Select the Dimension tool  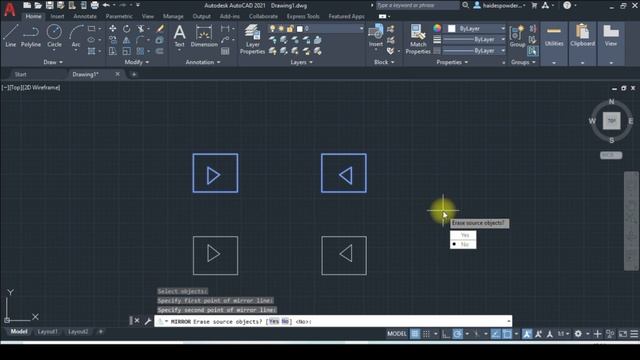[x=204, y=36]
